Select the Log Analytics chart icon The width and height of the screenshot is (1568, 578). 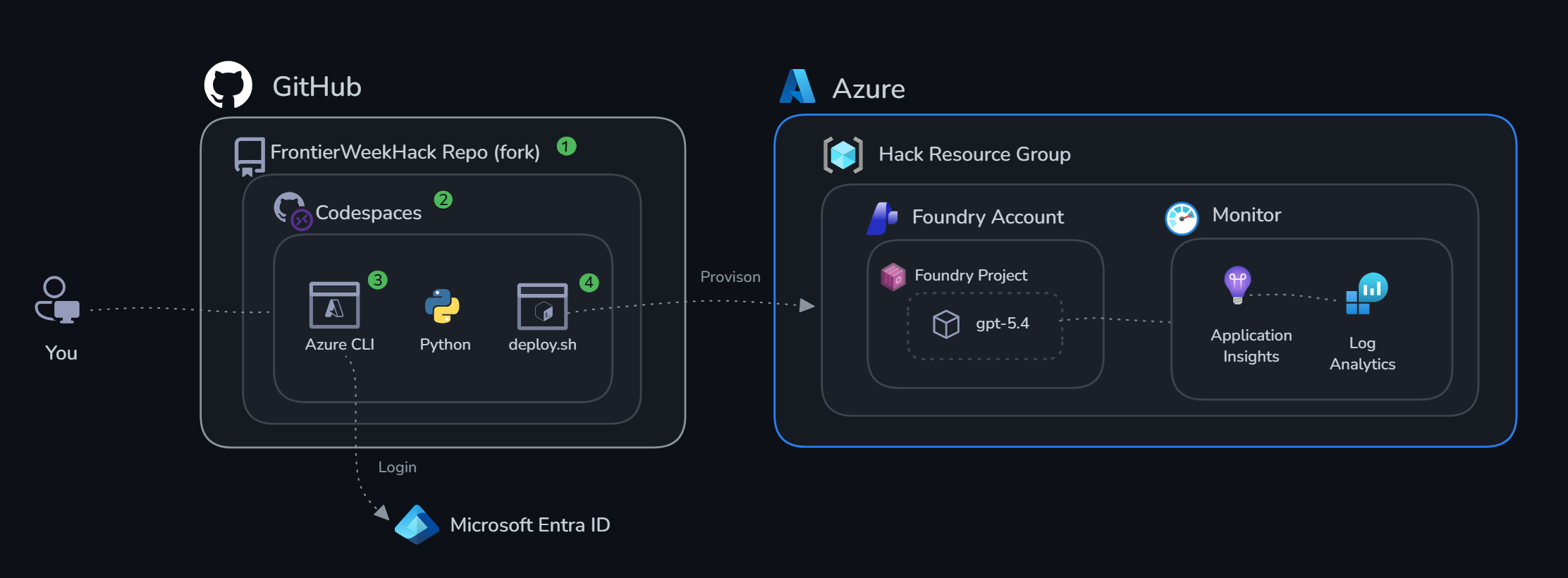1367,294
